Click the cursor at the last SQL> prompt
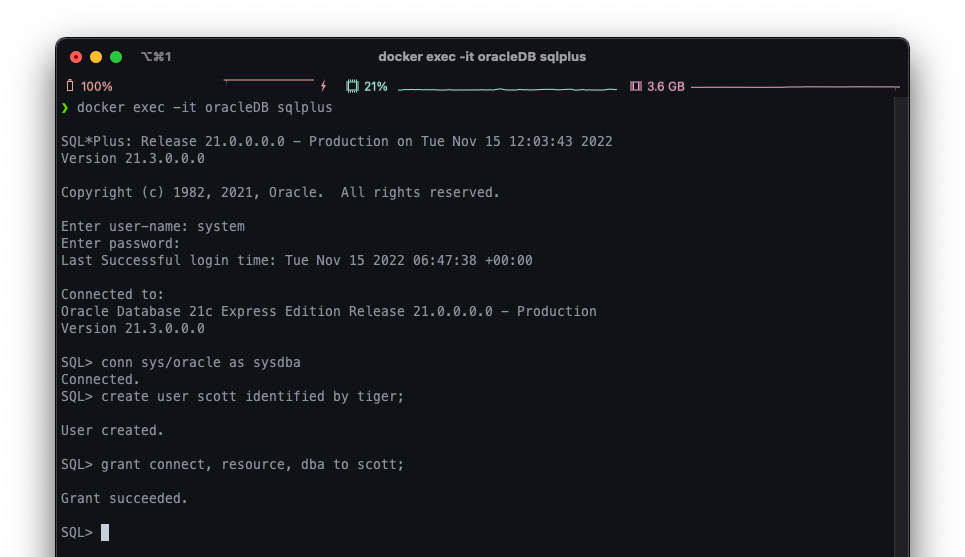The width and height of the screenshot is (965, 557). (105, 532)
